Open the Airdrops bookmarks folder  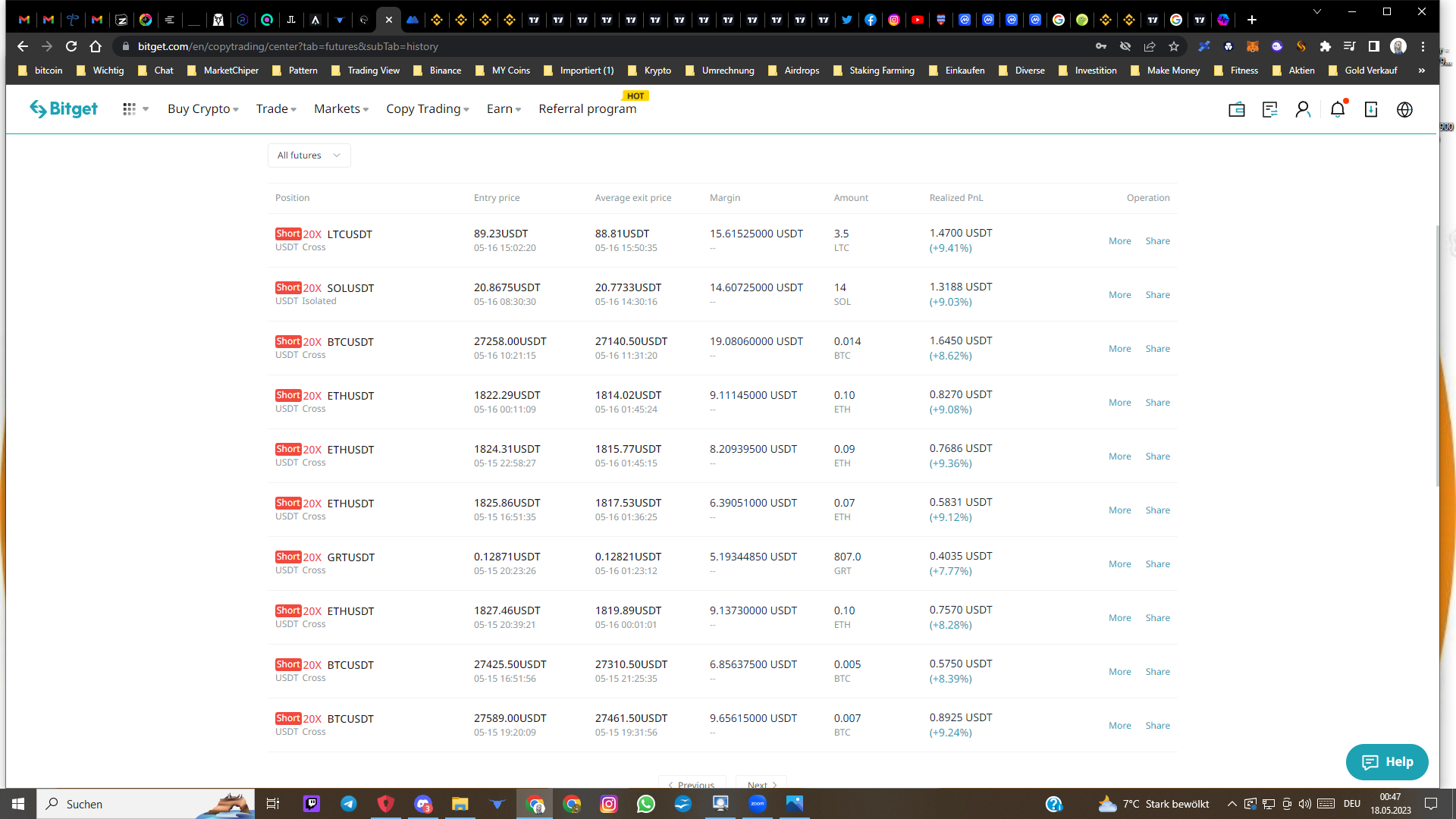(x=793, y=71)
